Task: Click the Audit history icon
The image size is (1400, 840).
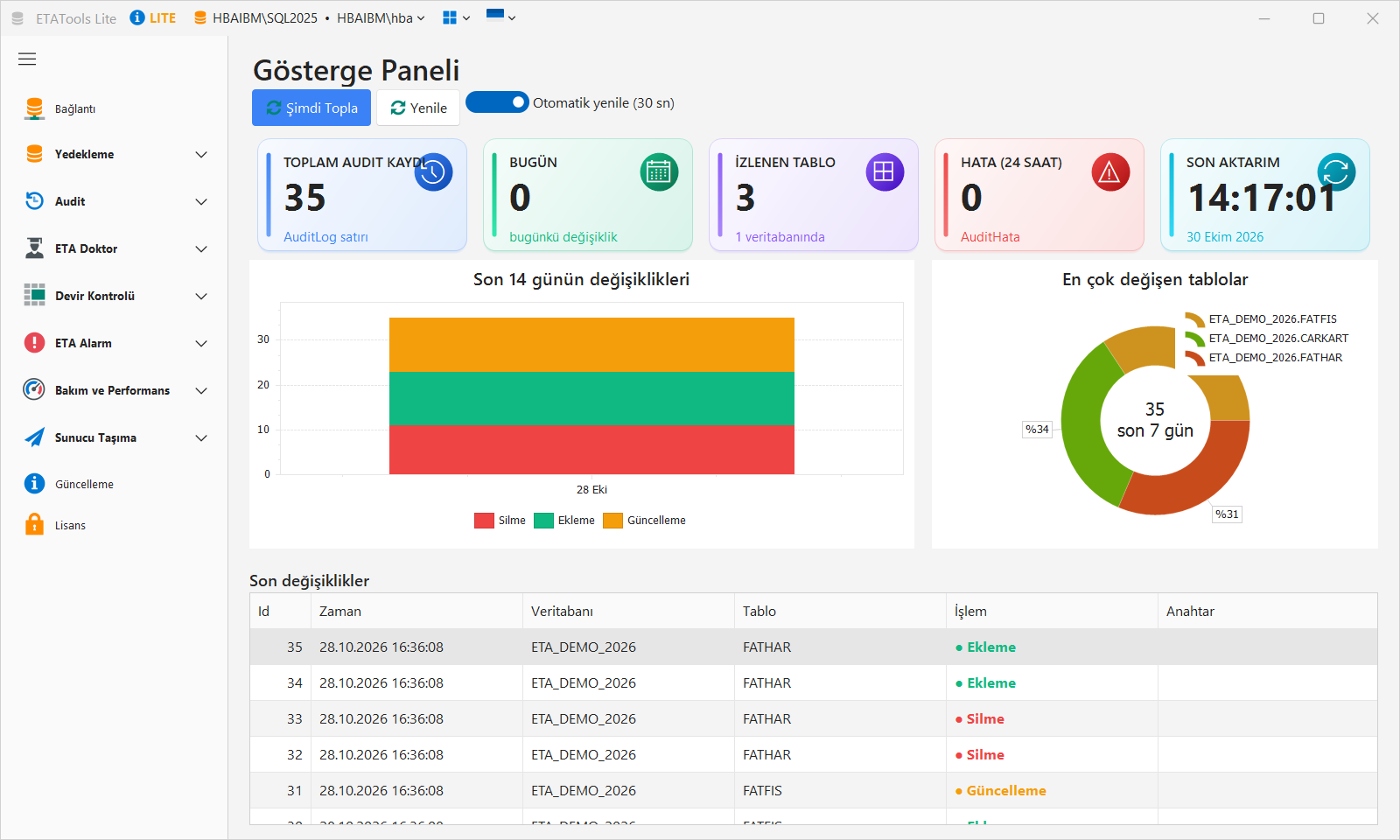Action: (x=34, y=201)
